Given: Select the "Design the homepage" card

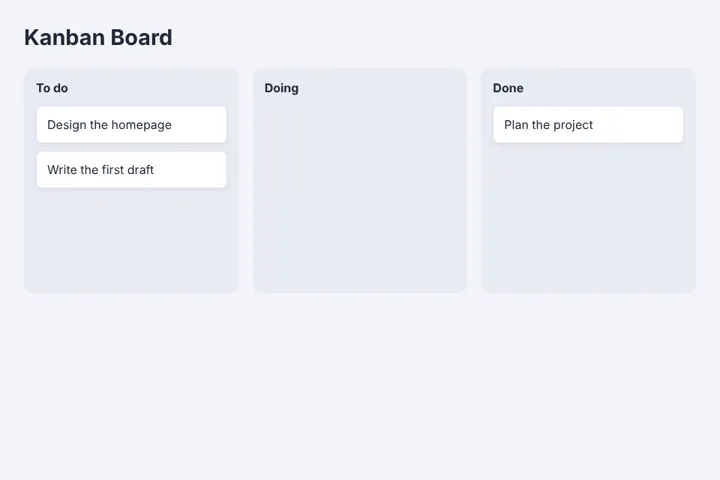Looking at the screenshot, I should (131, 124).
